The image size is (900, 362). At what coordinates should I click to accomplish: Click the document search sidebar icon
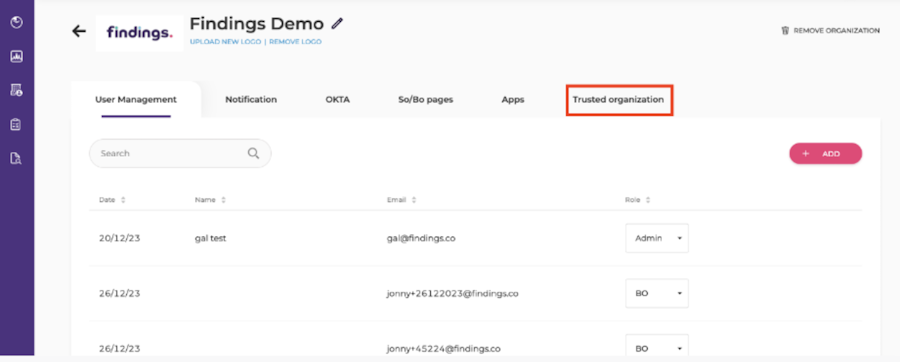(17, 158)
